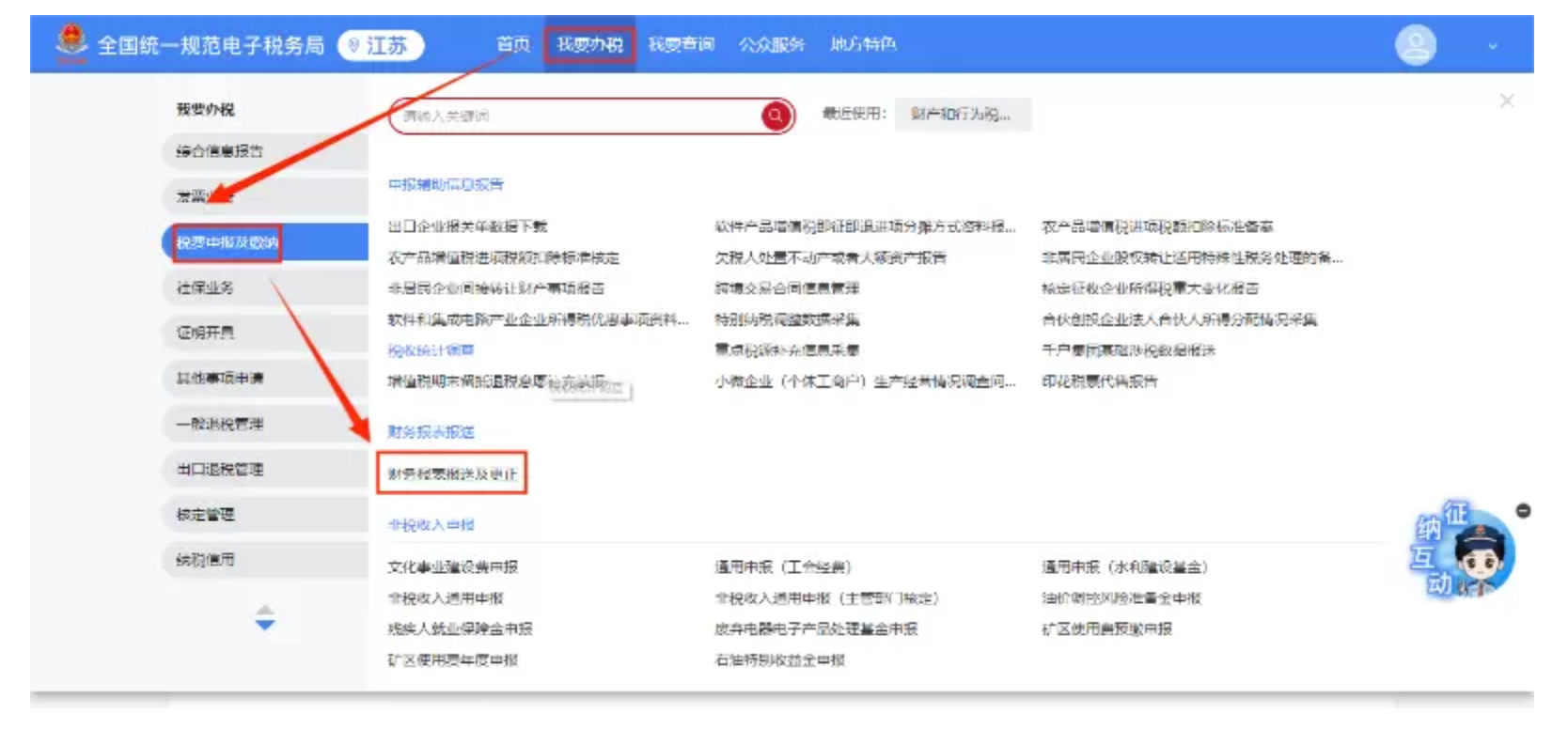The image size is (1568, 729).
Task: Open 农产品增值税进项税额扣除标准备案 link
Action: coord(1157,226)
